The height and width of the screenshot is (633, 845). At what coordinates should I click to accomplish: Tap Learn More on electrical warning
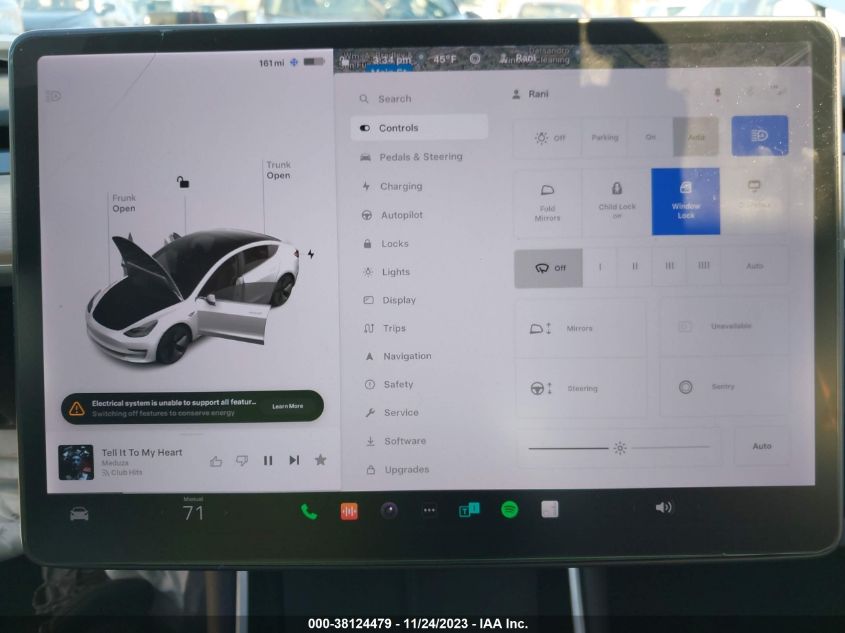tap(288, 406)
